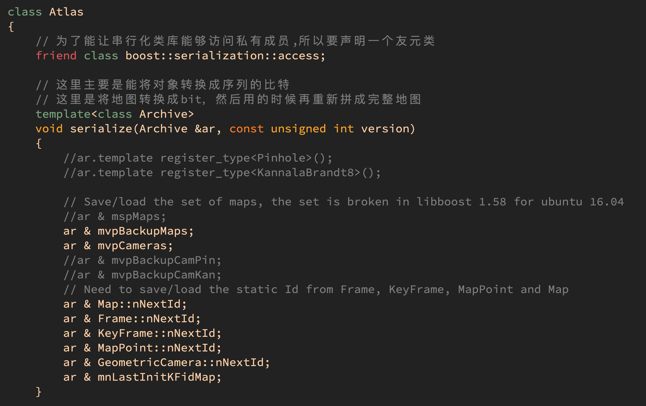Image resolution: width=646 pixels, height=406 pixels.
Task: Click commented mvpBackupCamPin line
Action: click(x=143, y=260)
